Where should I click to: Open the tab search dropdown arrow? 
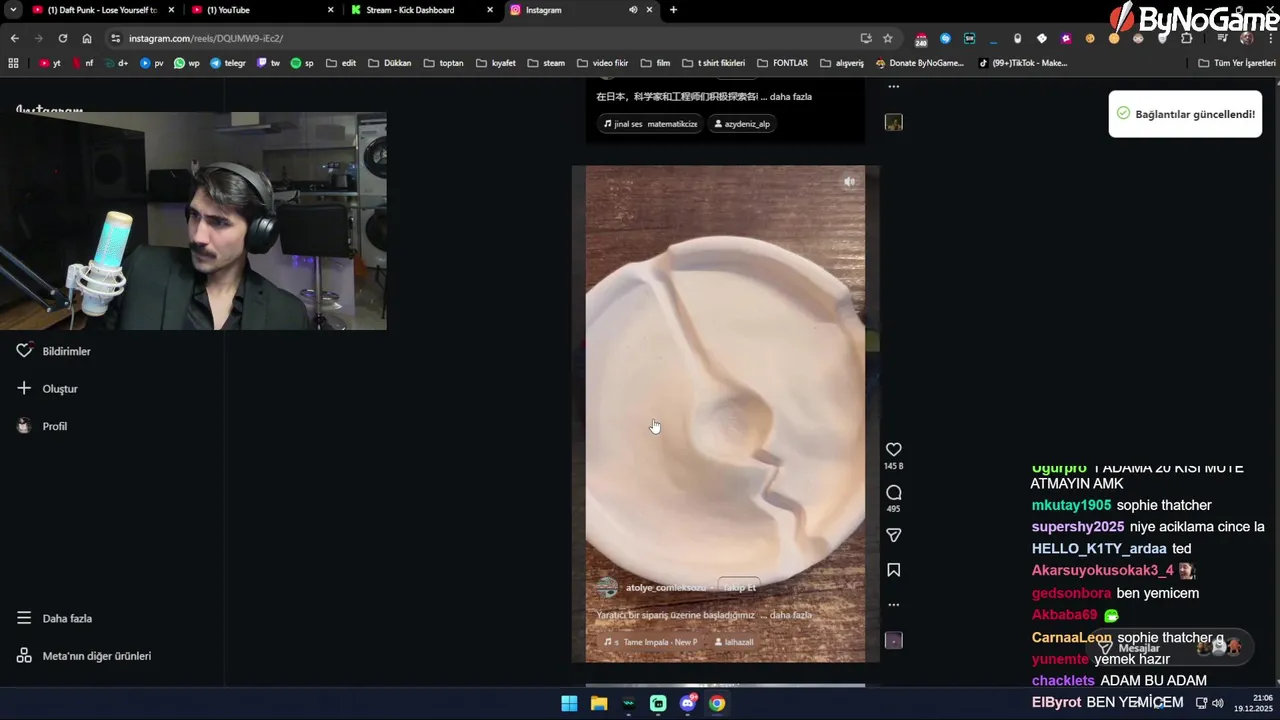coord(13,10)
